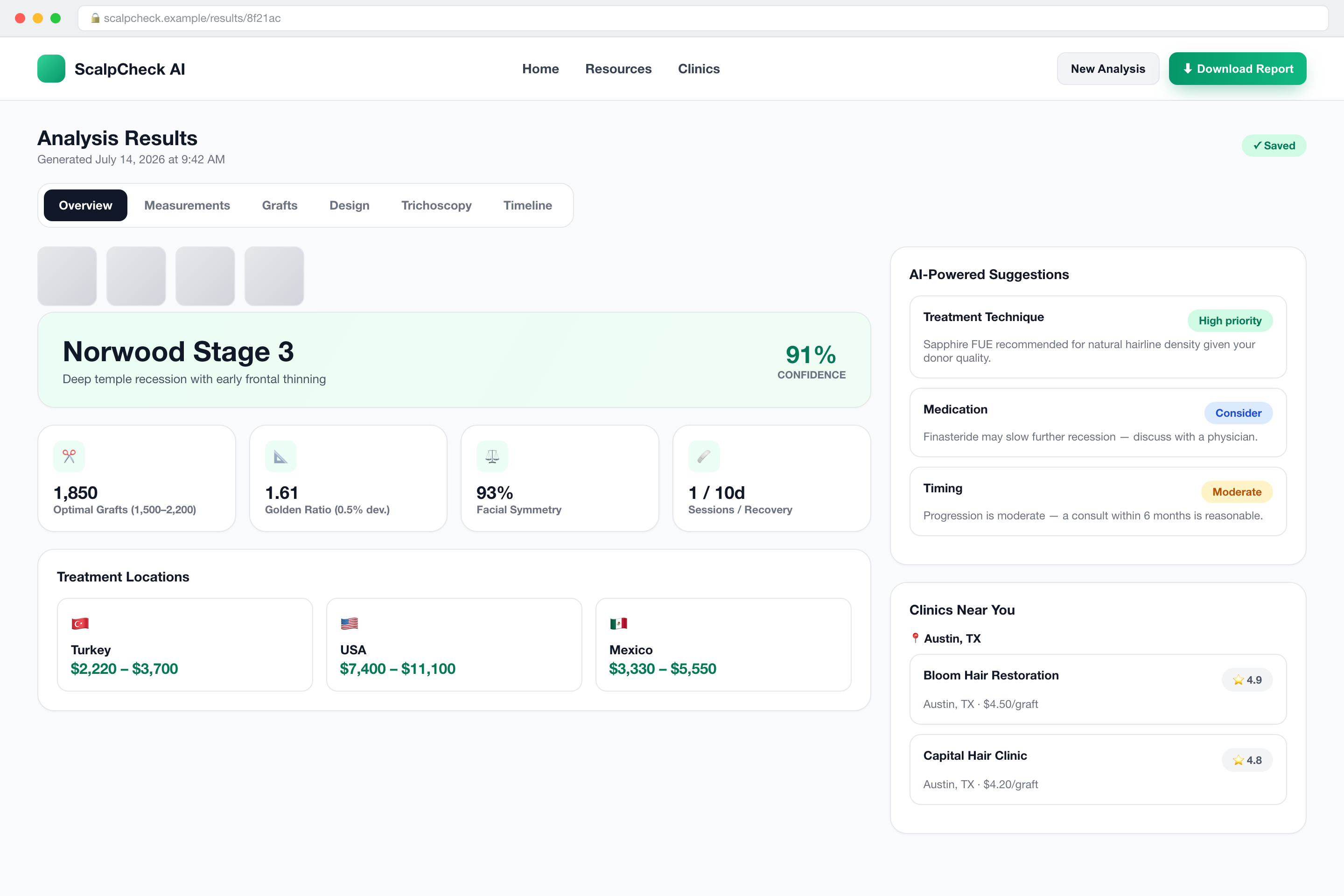1344x896 pixels.
Task: Open the Grafts tab
Action: point(280,205)
